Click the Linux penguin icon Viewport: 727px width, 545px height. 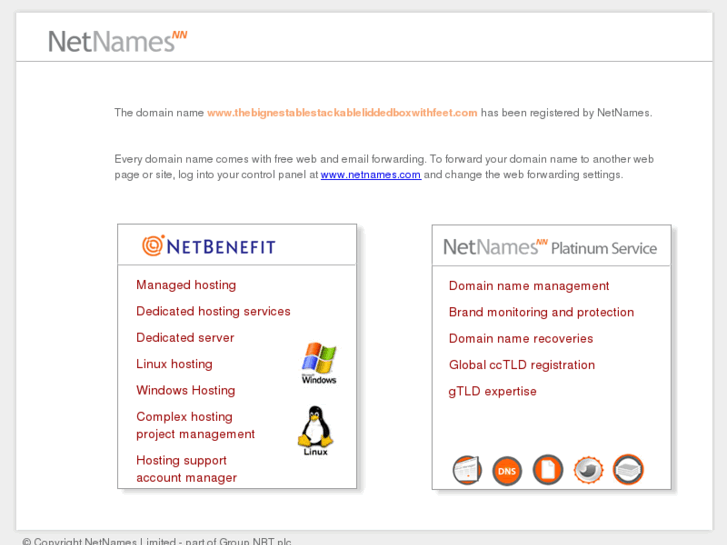pos(315,431)
